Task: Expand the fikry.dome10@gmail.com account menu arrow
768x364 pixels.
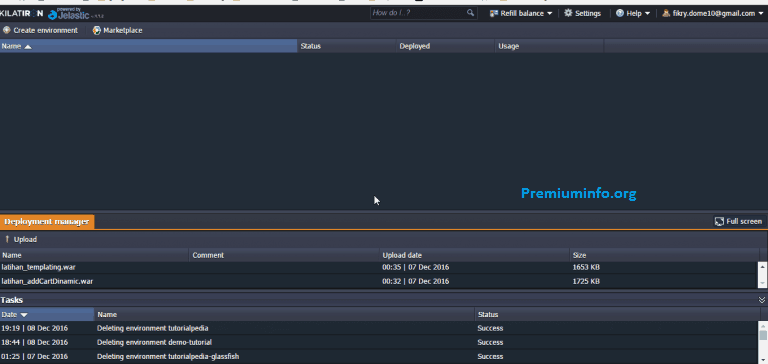Action: click(x=761, y=14)
